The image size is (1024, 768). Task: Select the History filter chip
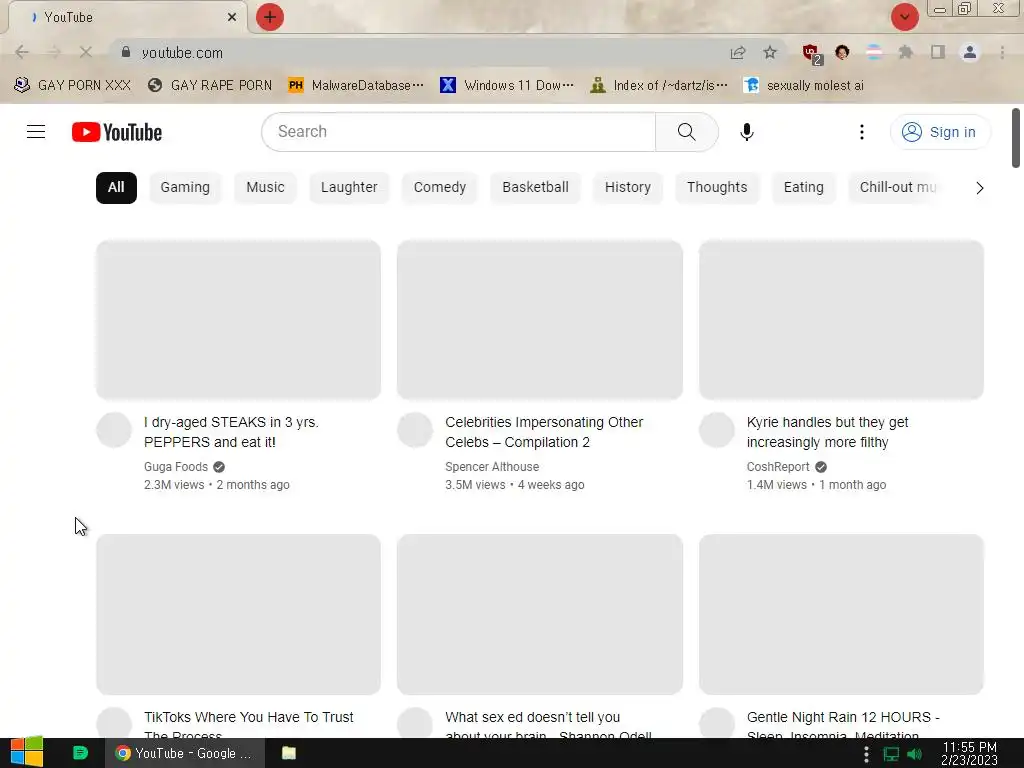tap(627, 187)
